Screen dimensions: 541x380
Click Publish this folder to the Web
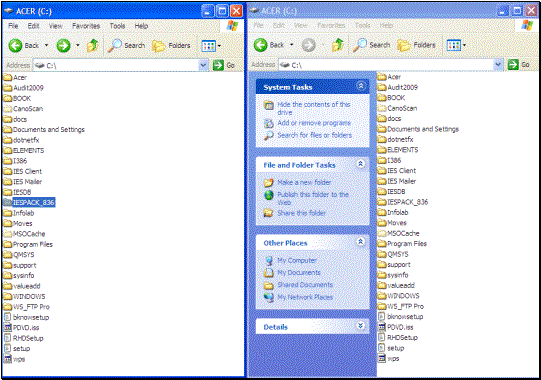pos(313,198)
